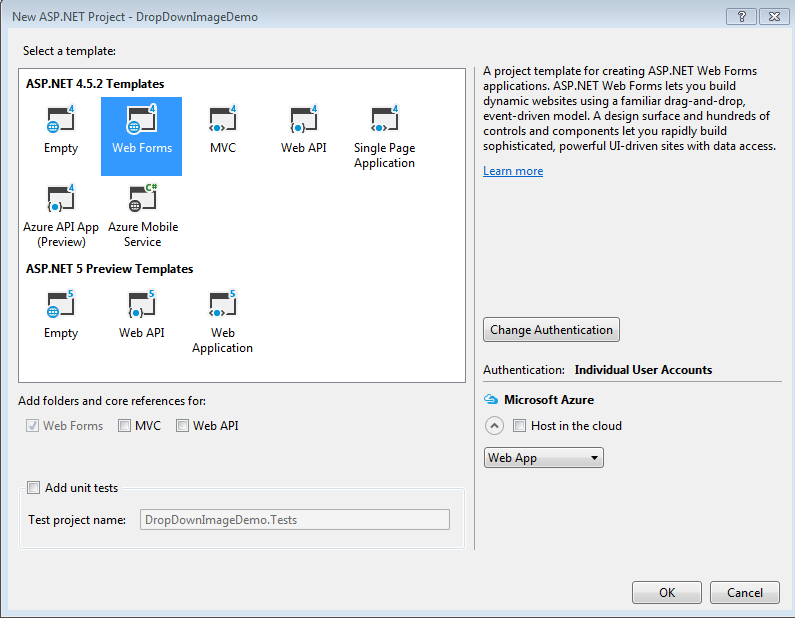Select the Azure Mobile Service template icon
Image resolution: width=795 pixels, height=618 pixels.
(x=142, y=198)
